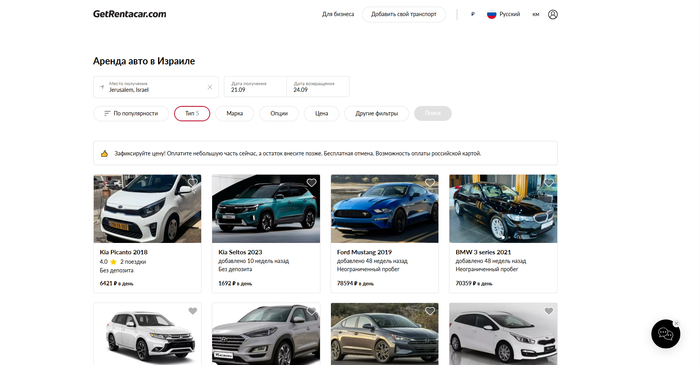Open the Kia Picanto 2018 photo

[147, 209]
